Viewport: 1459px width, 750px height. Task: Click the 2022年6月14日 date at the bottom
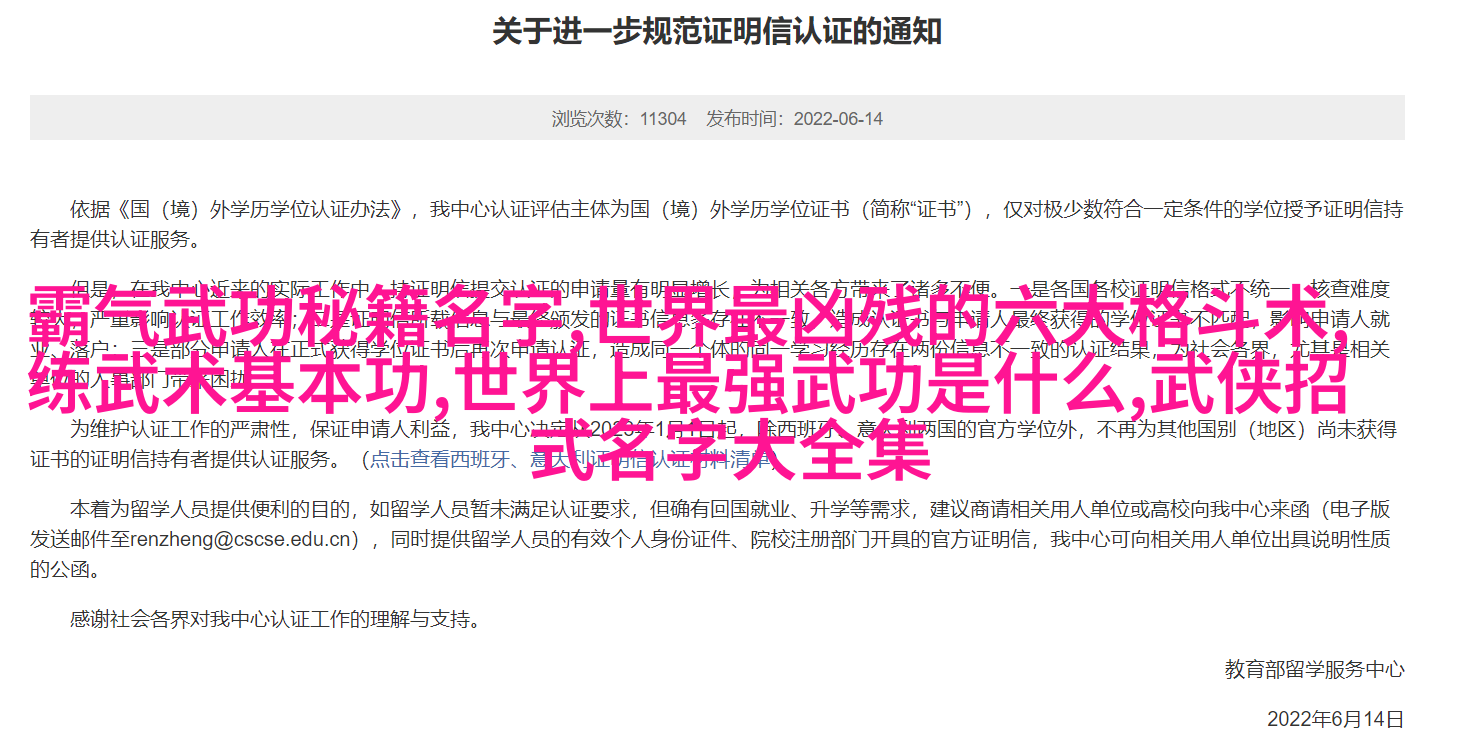coord(1335,718)
